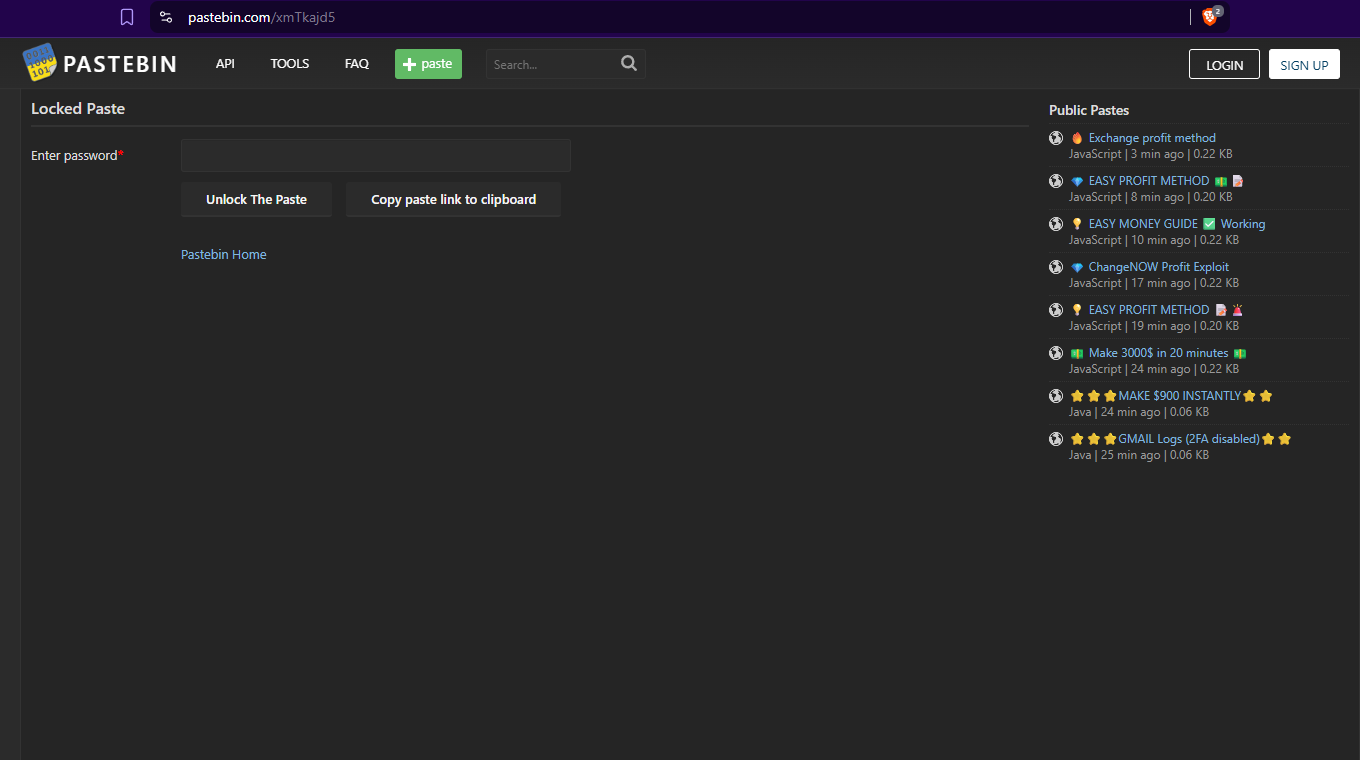The image size is (1360, 760).
Task: Click the browser bookmark icon
Action: (x=127, y=17)
